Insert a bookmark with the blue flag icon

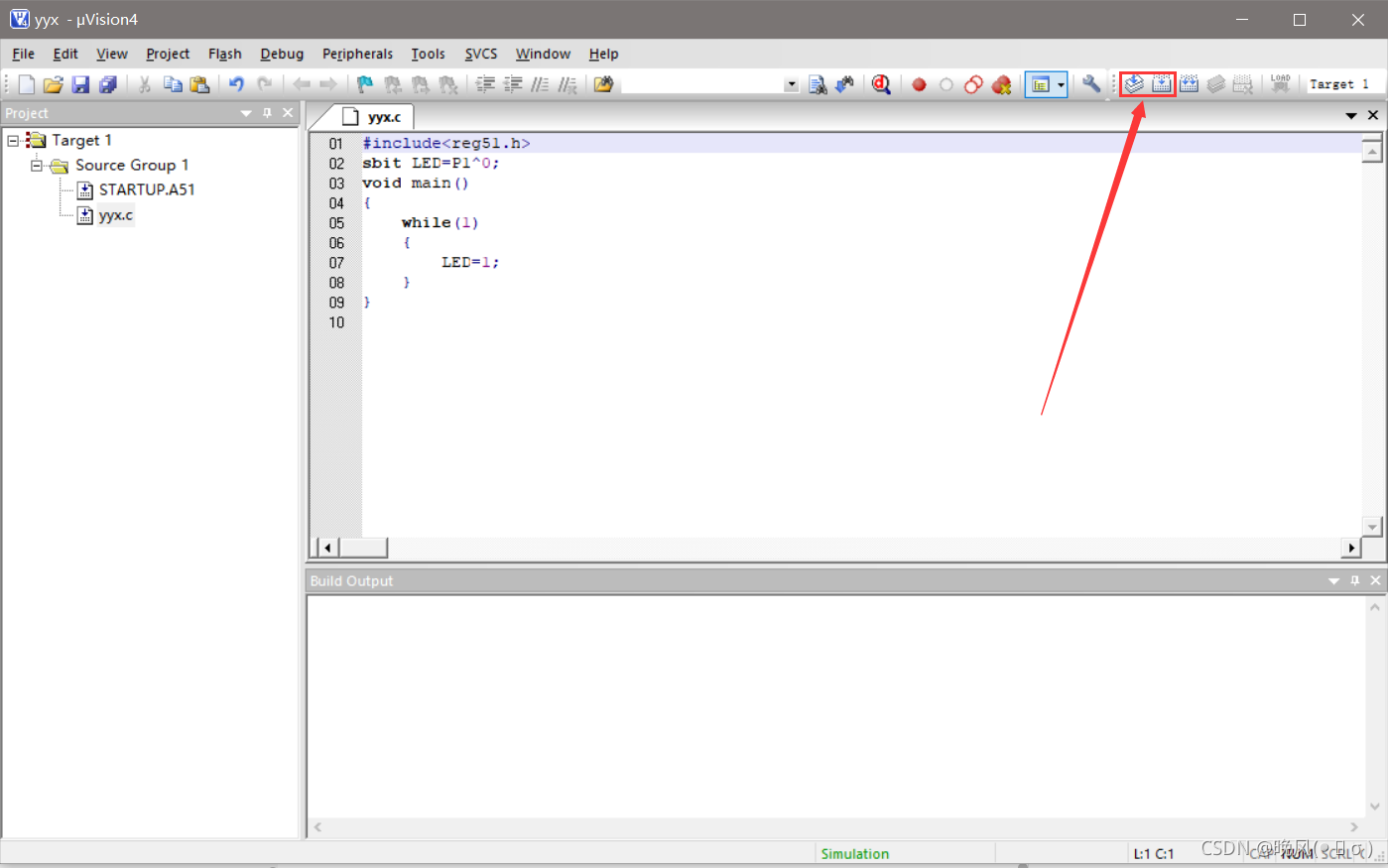pos(365,84)
